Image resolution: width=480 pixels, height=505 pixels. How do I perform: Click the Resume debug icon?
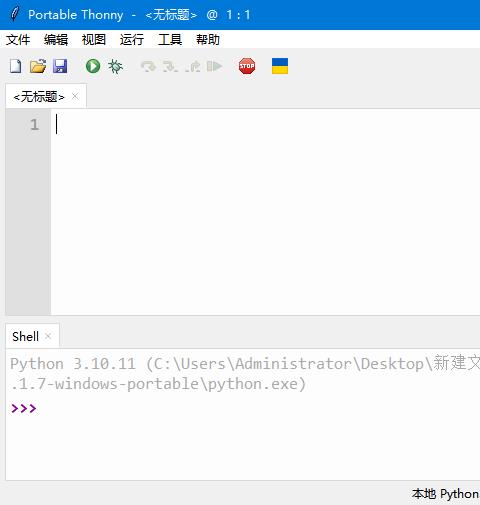[214, 66]
